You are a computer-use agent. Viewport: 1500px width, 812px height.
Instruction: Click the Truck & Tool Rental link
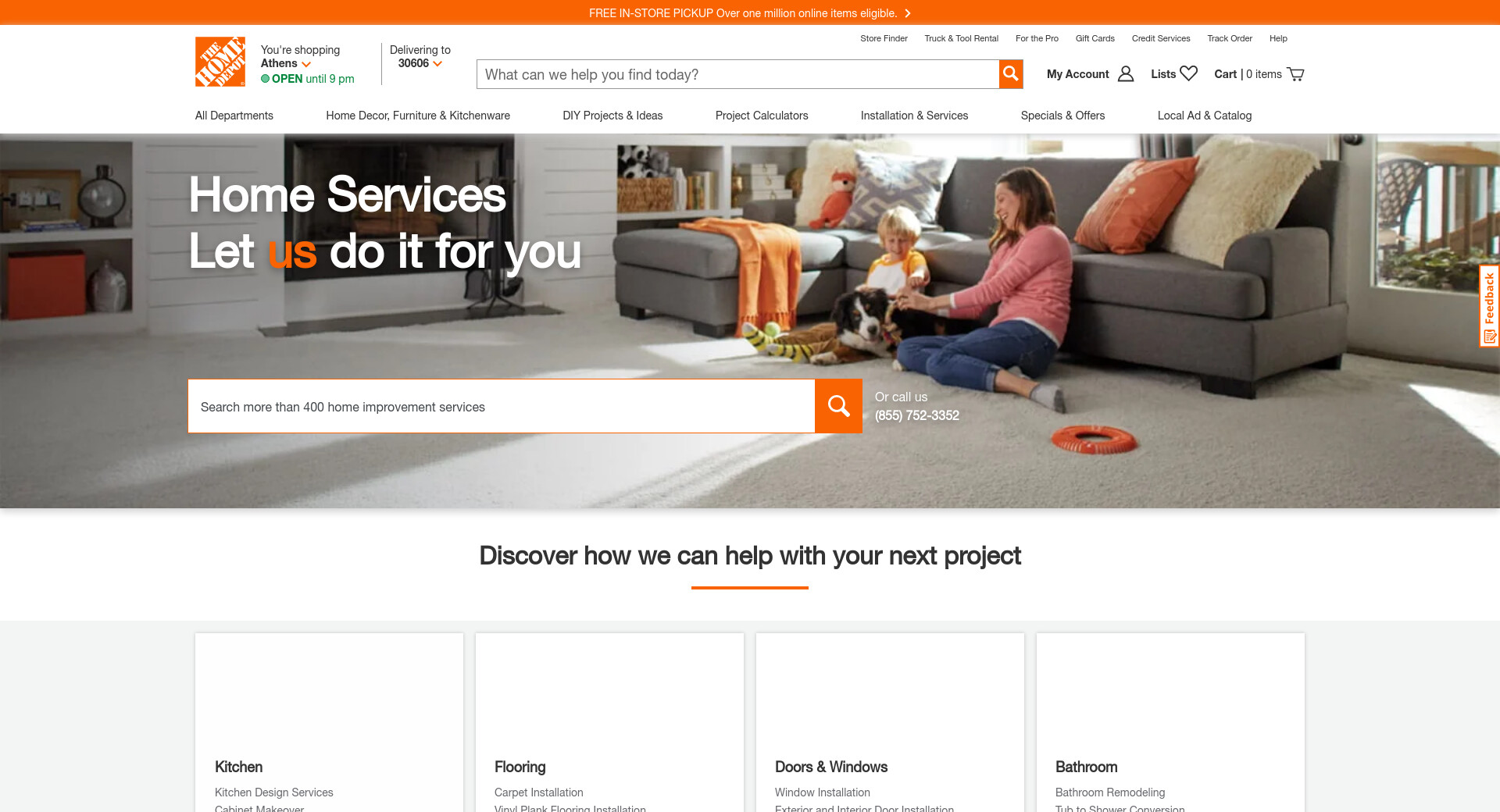[x=961, y=38]
